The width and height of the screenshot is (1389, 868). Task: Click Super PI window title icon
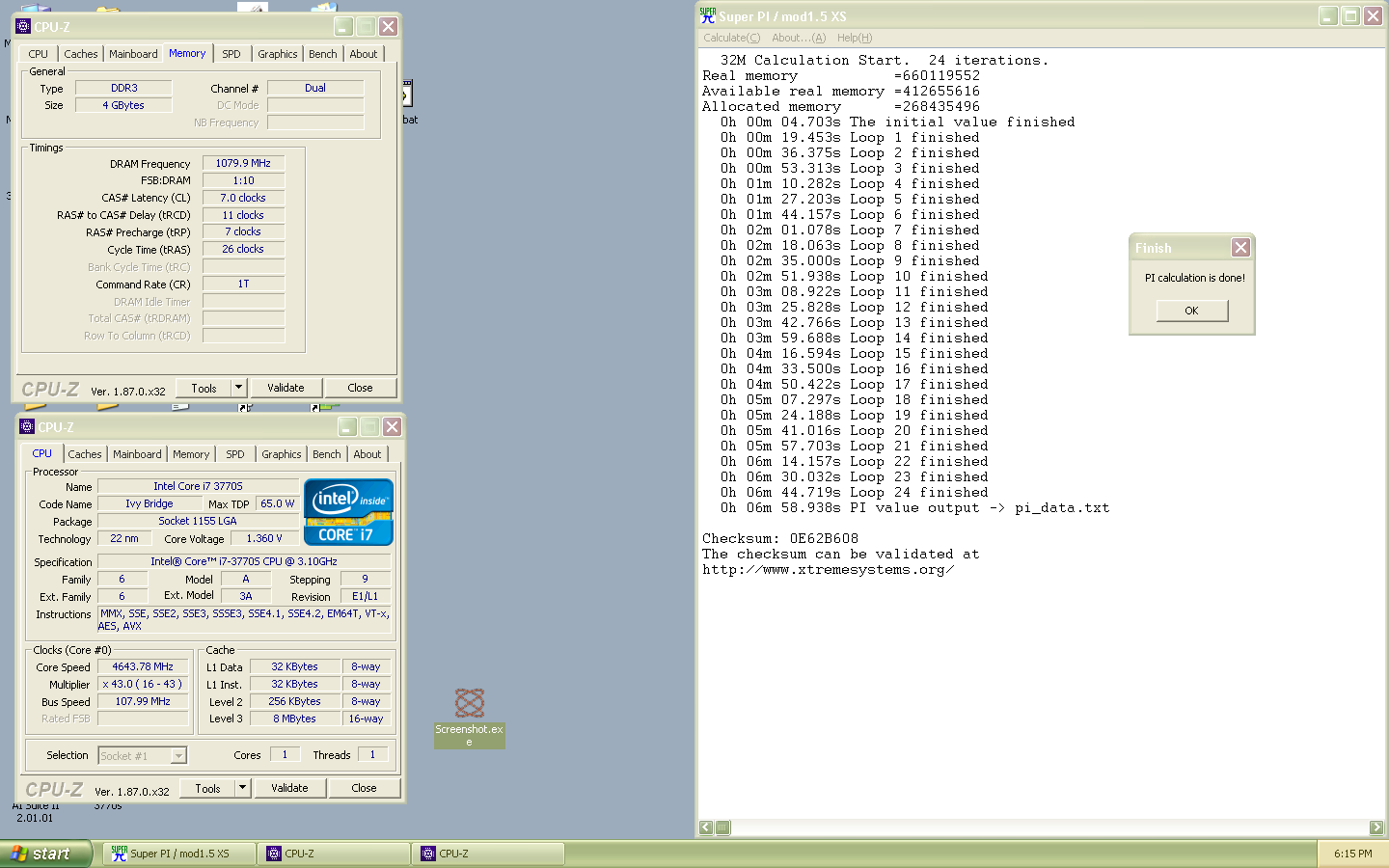click(x=708, y=15)
